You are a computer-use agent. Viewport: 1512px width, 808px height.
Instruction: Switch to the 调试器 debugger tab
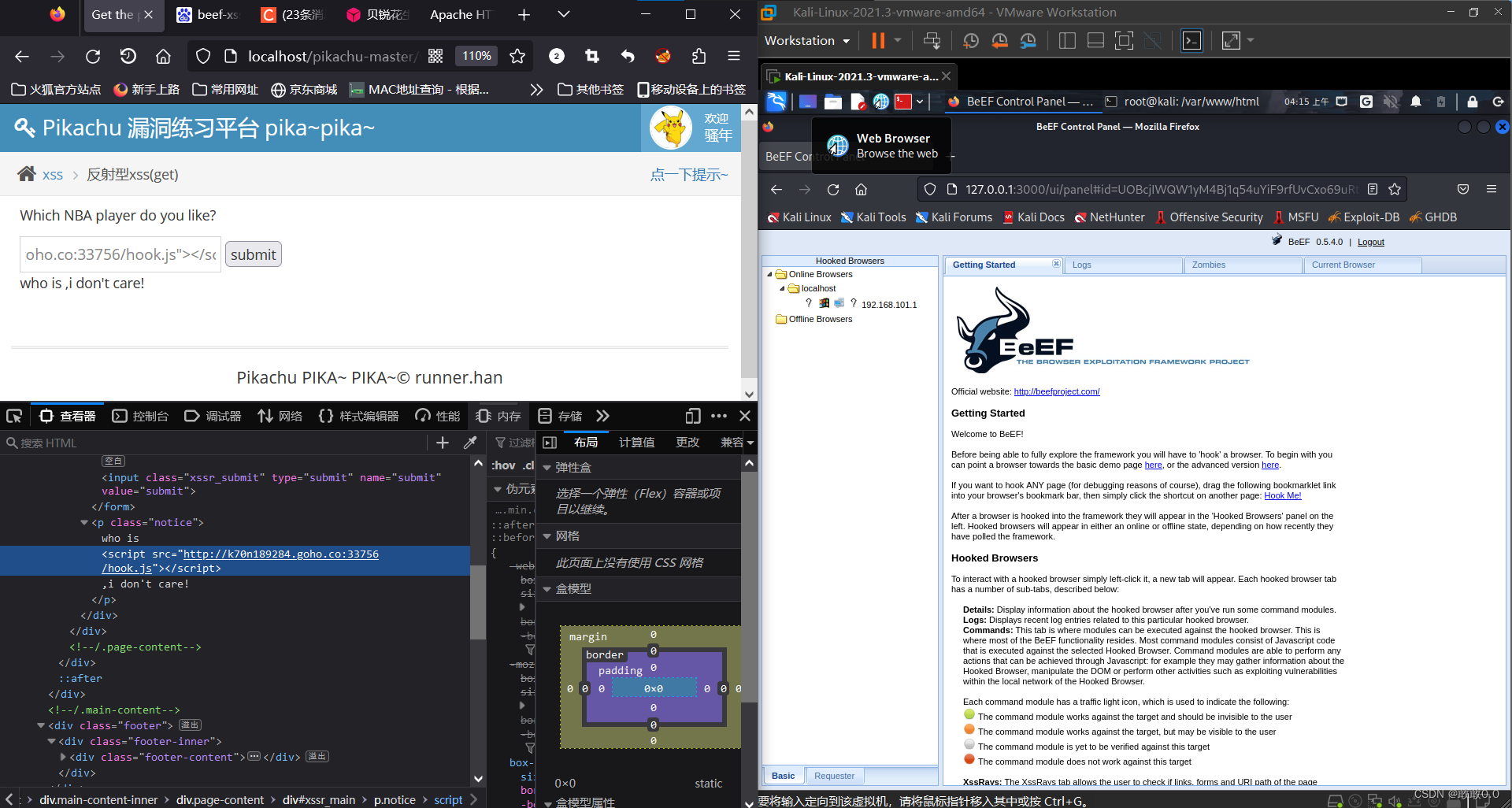(213, 416)
